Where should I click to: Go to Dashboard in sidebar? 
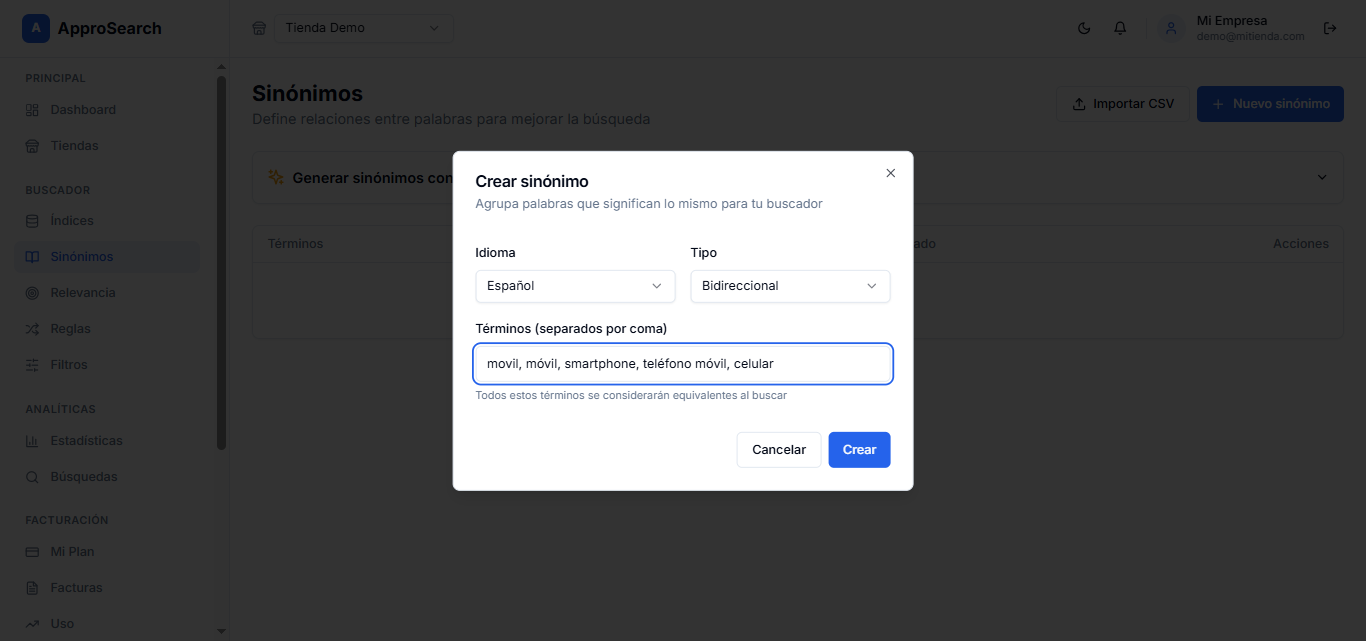(107, 110)
